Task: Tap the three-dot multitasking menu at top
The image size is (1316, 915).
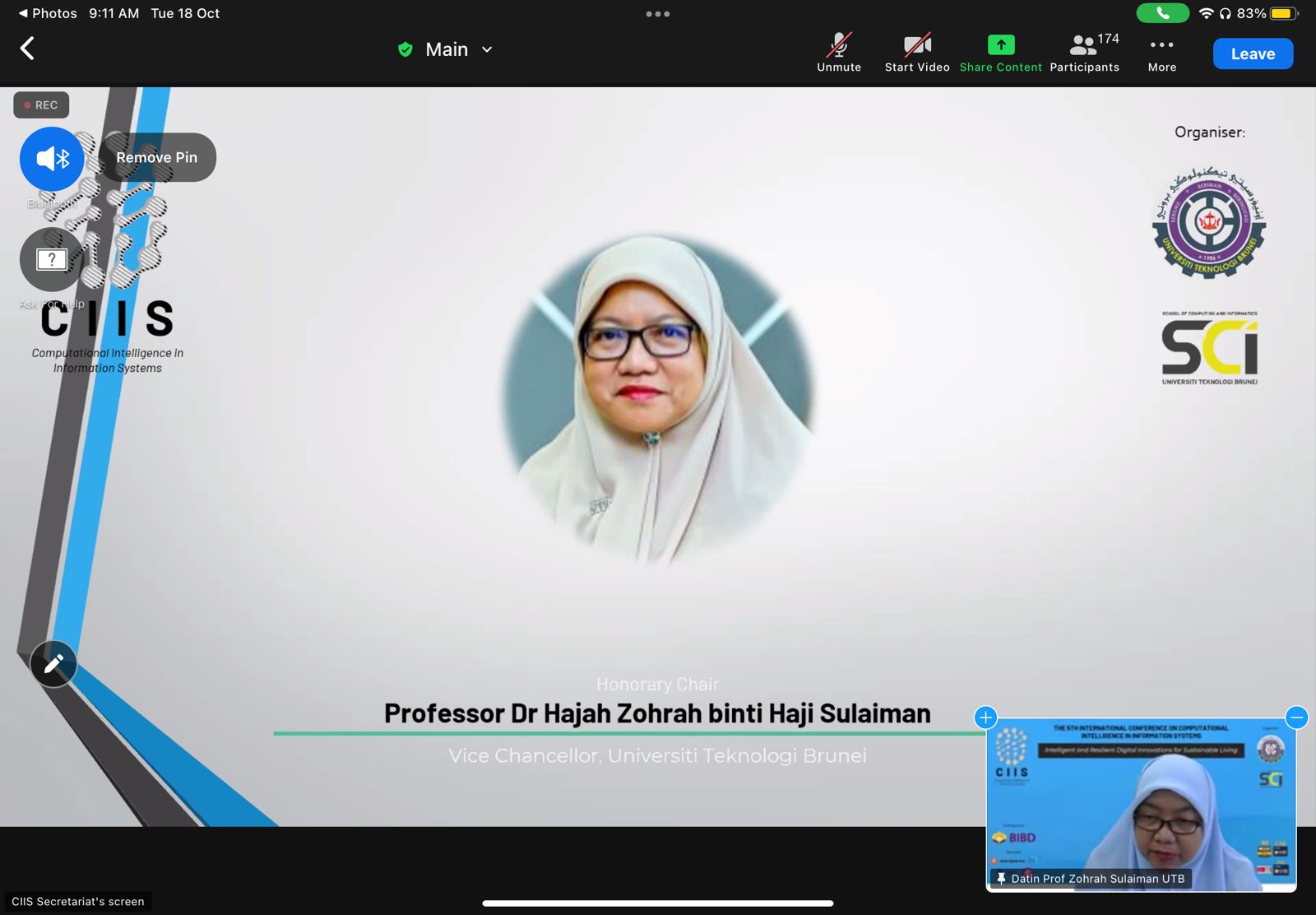Action: tap(657, 14)
